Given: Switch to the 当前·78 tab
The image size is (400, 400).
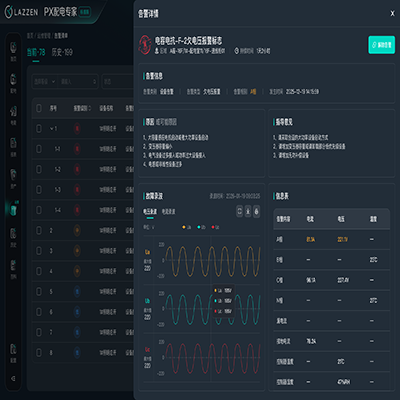Looking at the screenshot, I should tap(36, 52).
